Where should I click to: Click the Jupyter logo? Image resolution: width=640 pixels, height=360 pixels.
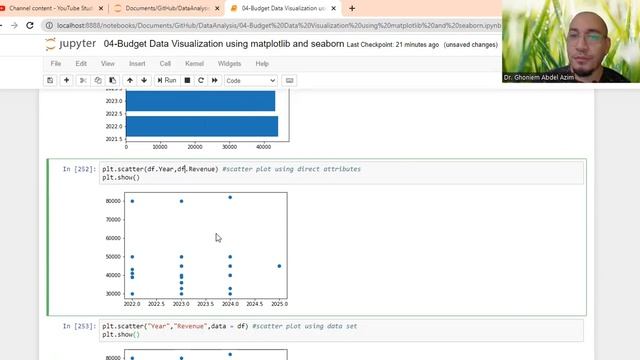[71, 44]
